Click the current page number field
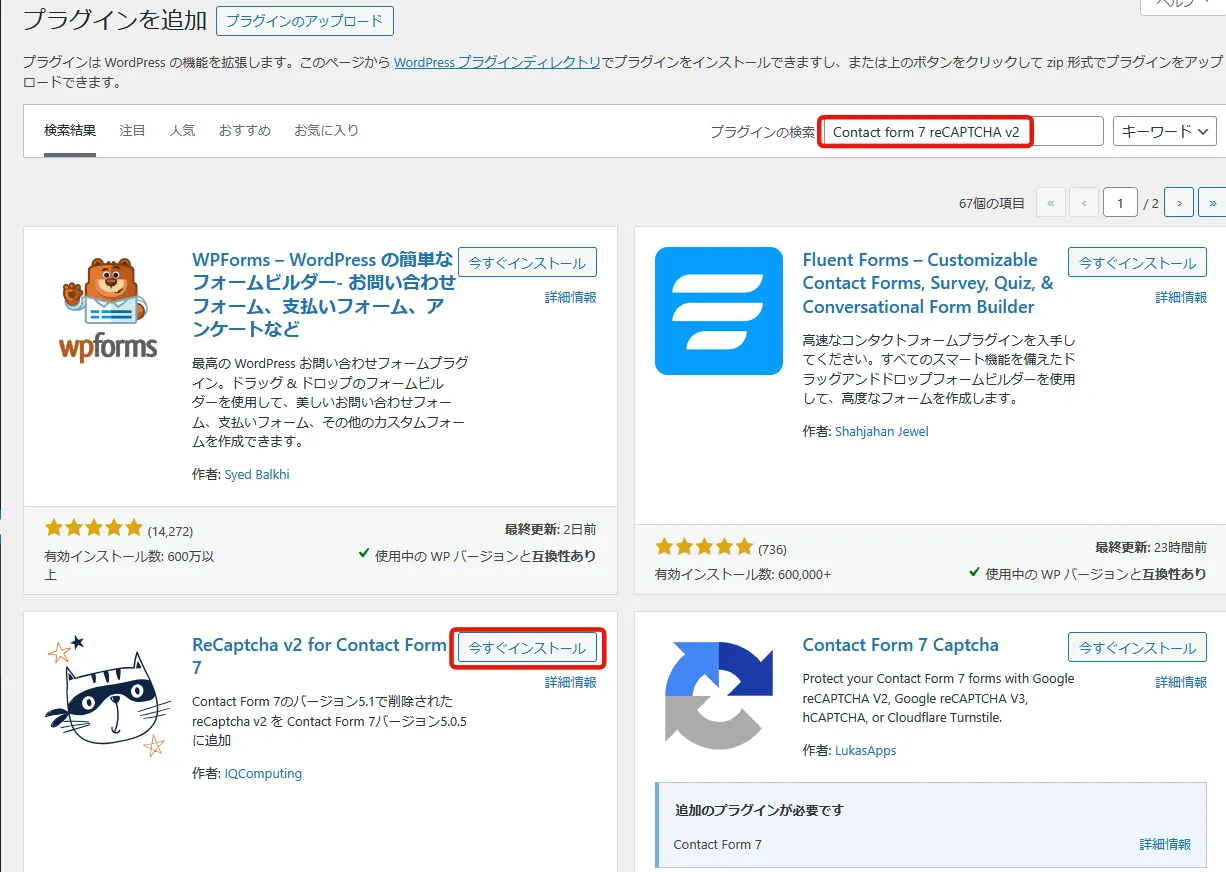1226x872 pixels. click(x=1120, y=203)
